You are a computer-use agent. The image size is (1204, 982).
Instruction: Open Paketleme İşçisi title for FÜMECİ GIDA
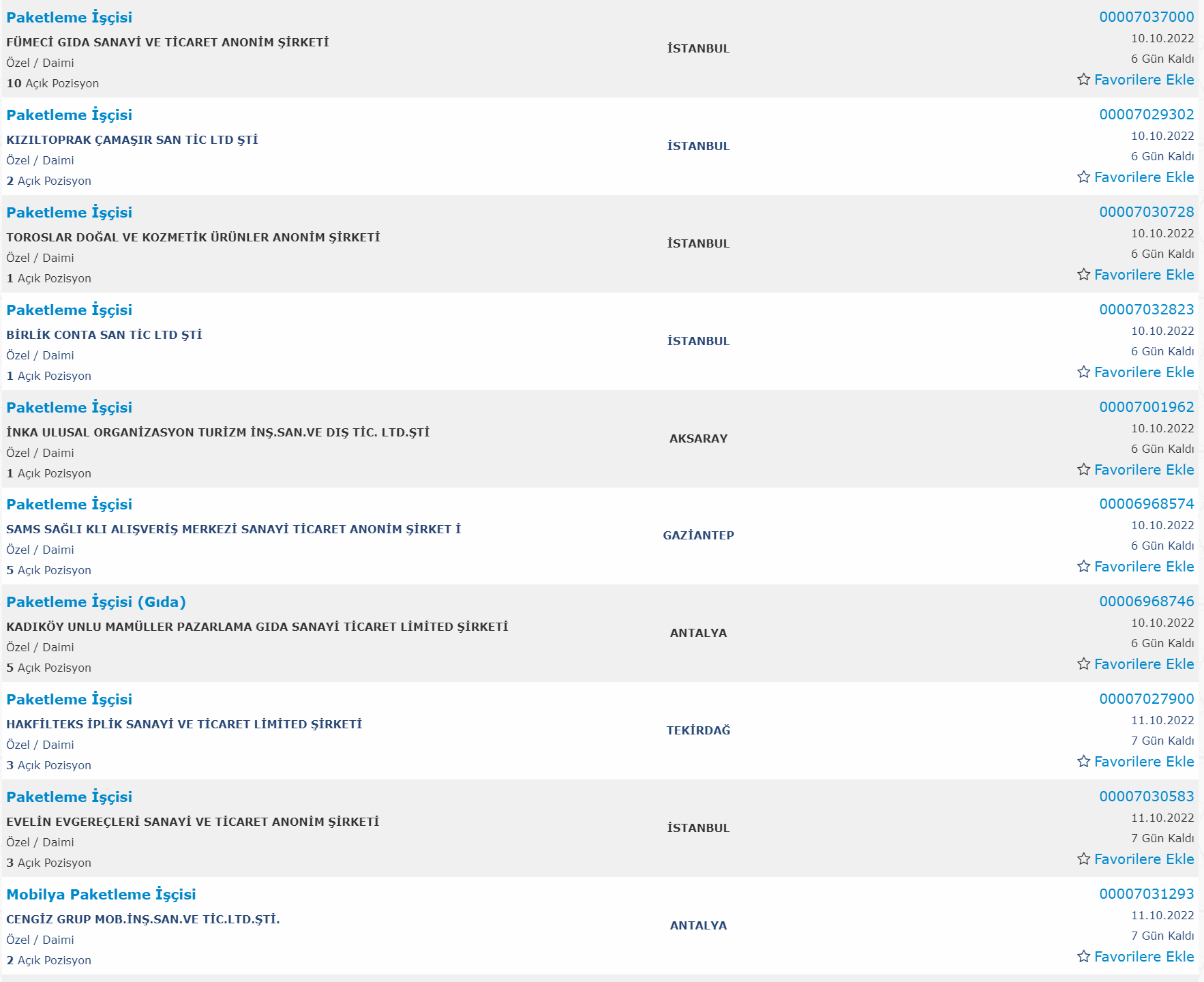point(69,18)
